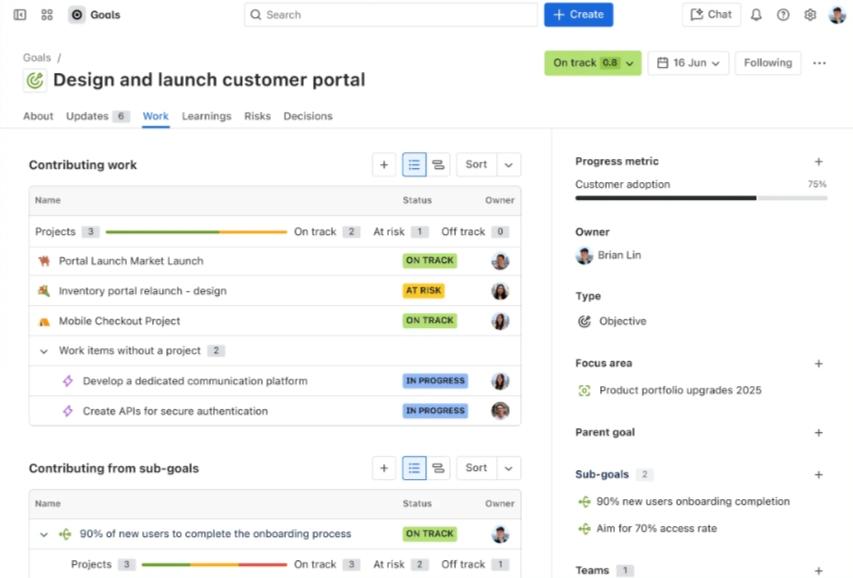
Task: Open the Portal Launch Market Launch project
Action: 131,261
